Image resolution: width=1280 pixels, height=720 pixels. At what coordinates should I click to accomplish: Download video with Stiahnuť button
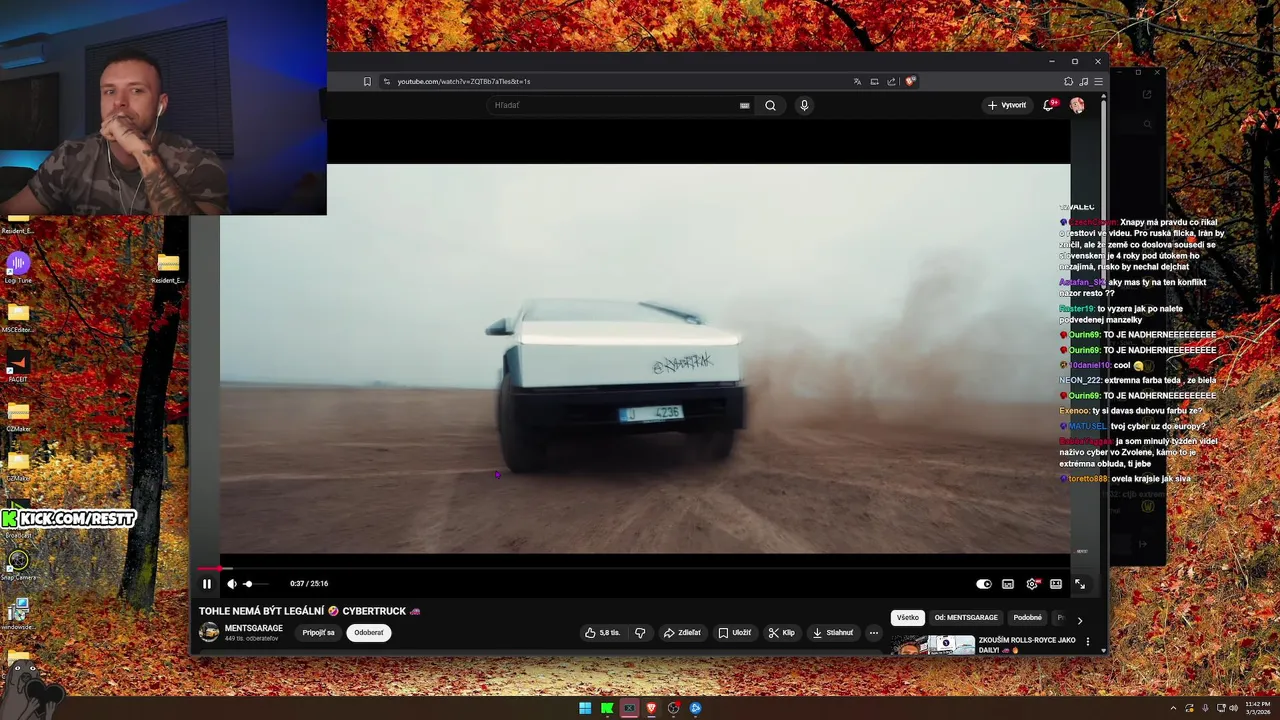[833, 633]
